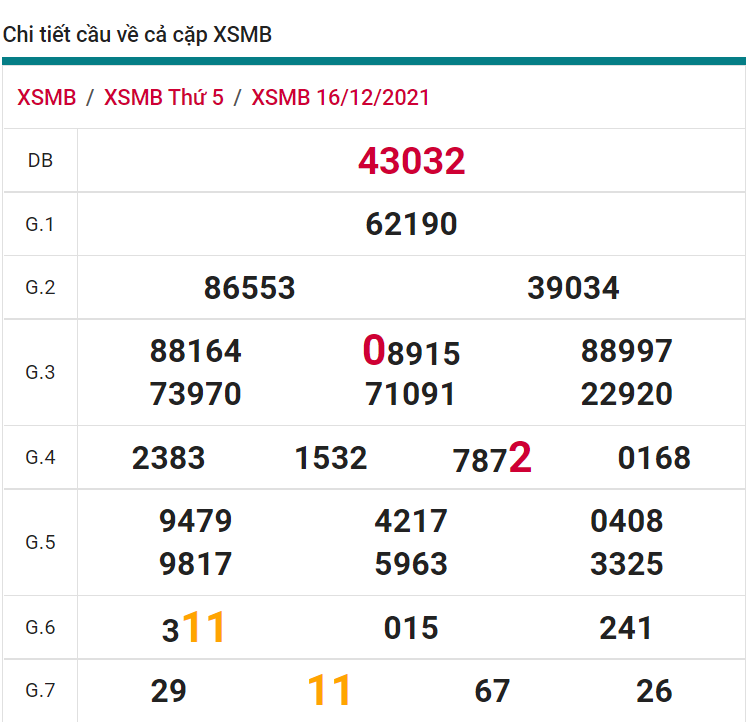This screenshot has height=722, width=751.
Task: Click the special prize number 43032
Action: 411,161
